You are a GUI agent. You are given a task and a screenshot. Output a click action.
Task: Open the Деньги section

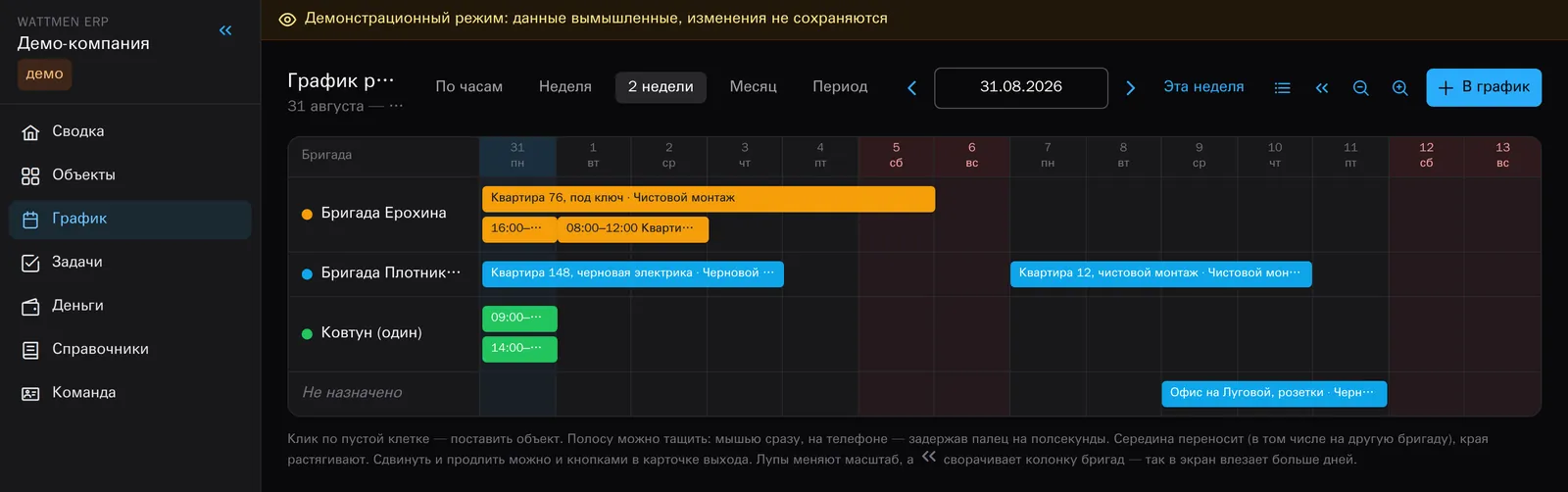pyautogui.click(x=130, y=306)
